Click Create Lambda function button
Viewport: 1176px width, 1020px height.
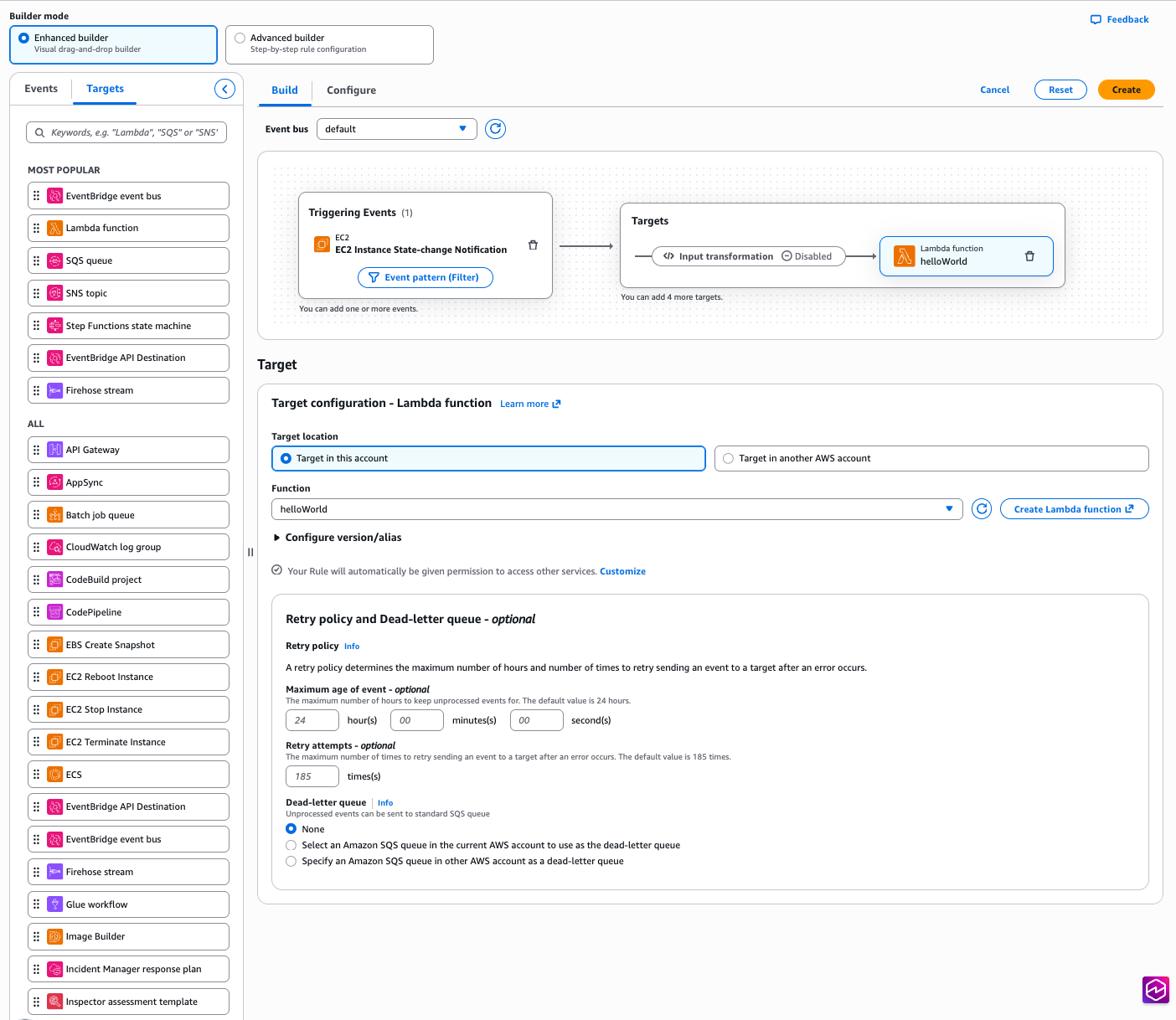[x=1075, y=509]
